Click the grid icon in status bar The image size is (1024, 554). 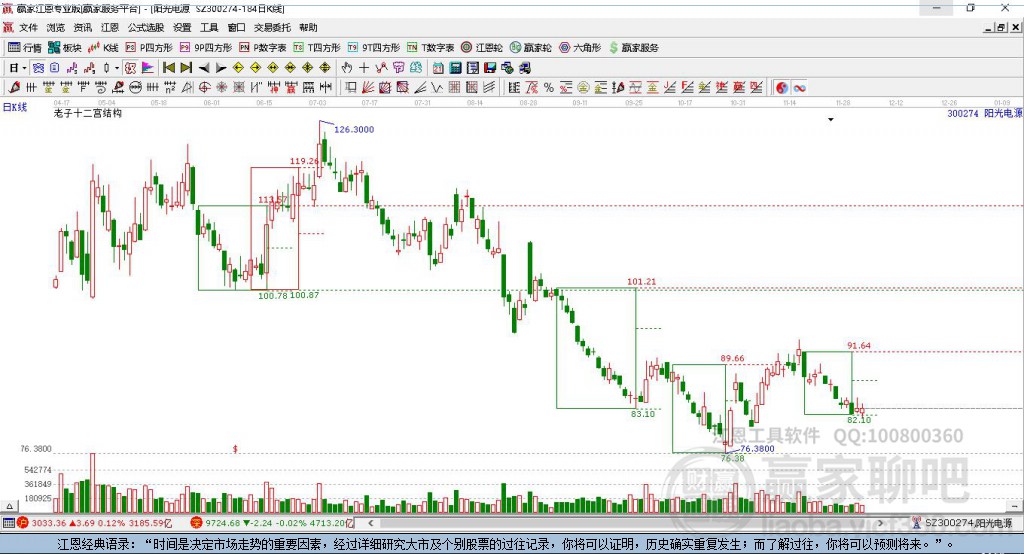pyautogui.click(x=8, y=523)
